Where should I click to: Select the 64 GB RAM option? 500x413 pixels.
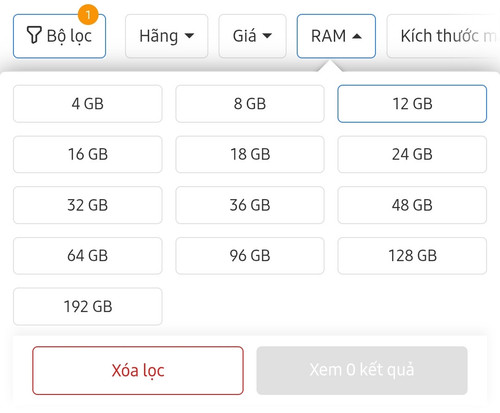coord(88,256)
